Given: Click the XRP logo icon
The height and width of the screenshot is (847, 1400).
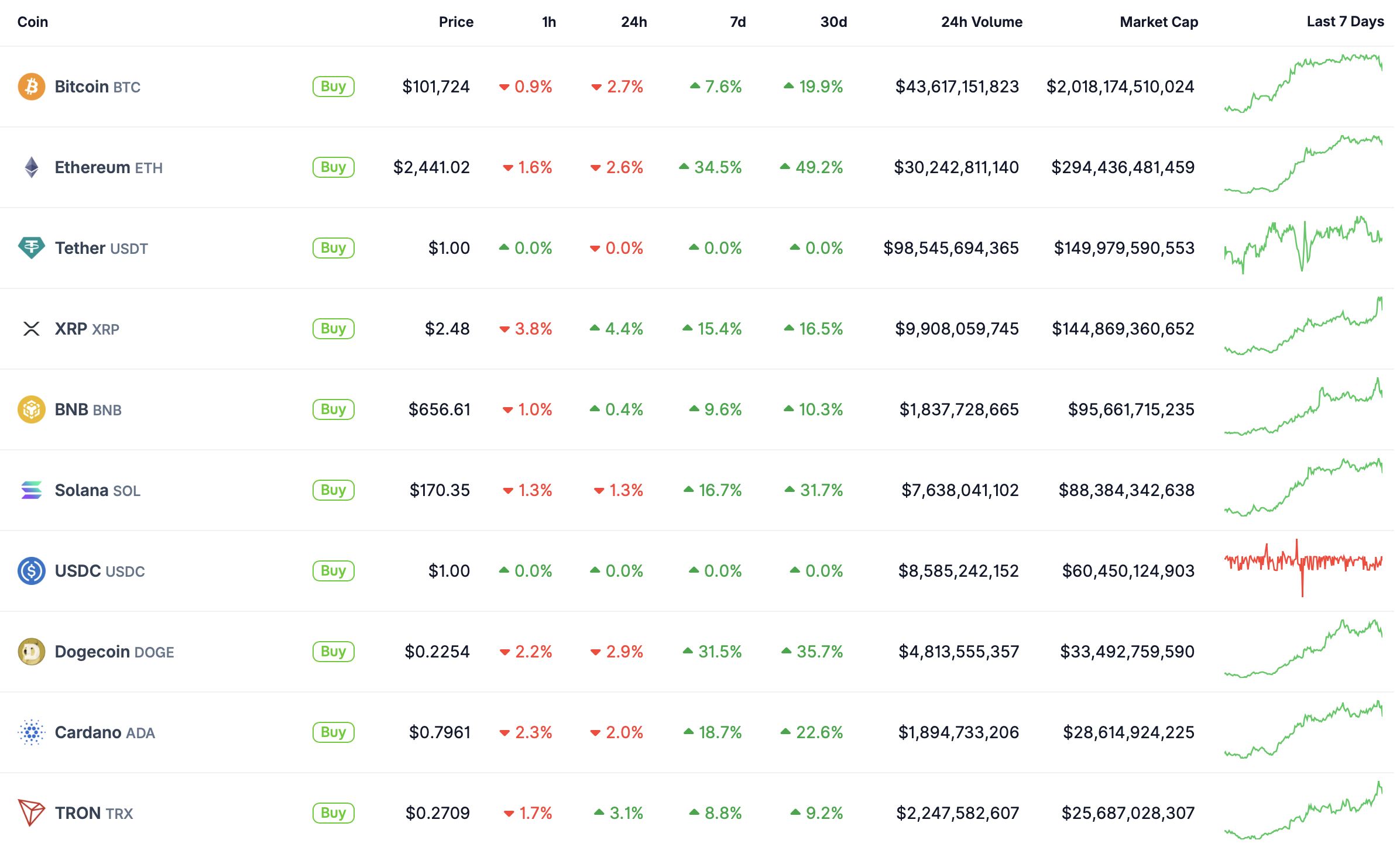Looking at the screenshot, I should tap(32, 329).
